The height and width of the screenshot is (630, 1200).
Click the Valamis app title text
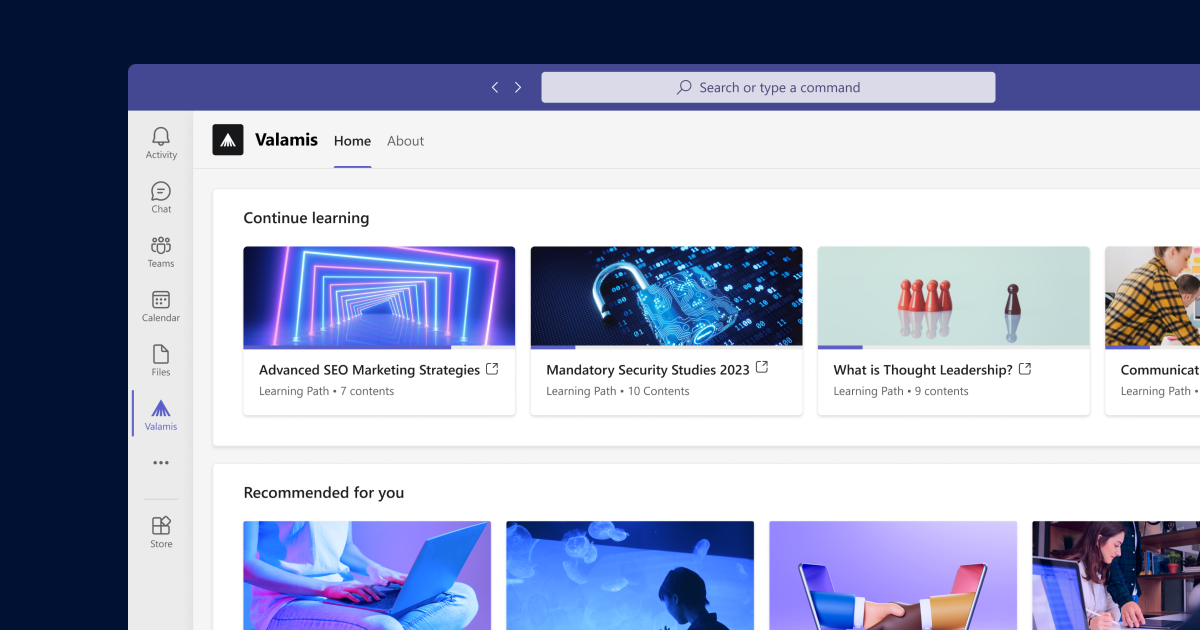(286, 140)
